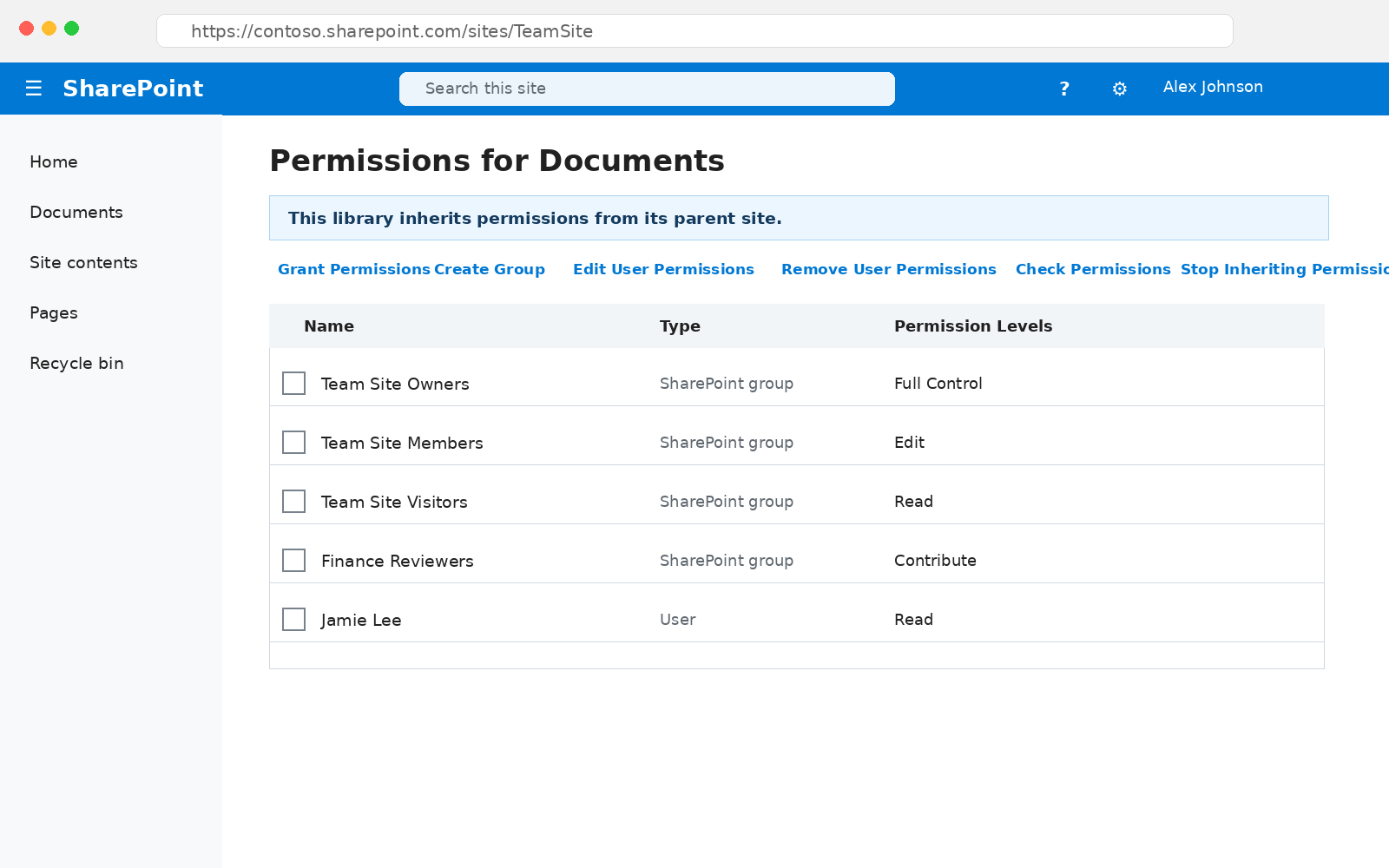Check the Team Site Members row
This screenshot has height=868, width=1389.
(293, 442)
